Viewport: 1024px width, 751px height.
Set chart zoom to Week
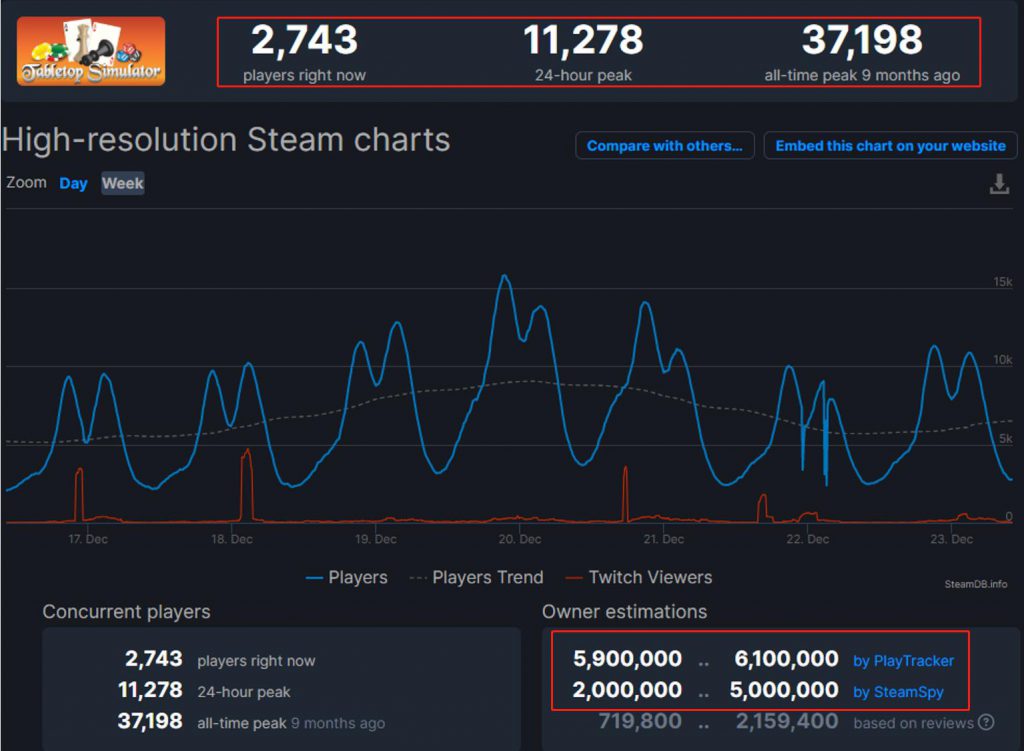(x=123, y=184)
